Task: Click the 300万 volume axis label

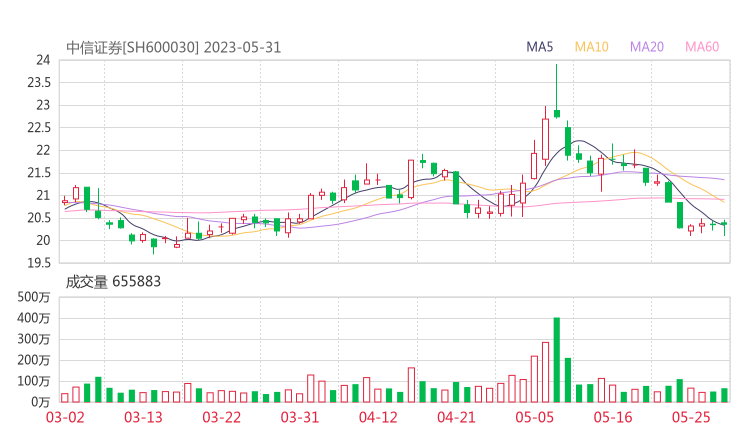Action: click(34, 339)
